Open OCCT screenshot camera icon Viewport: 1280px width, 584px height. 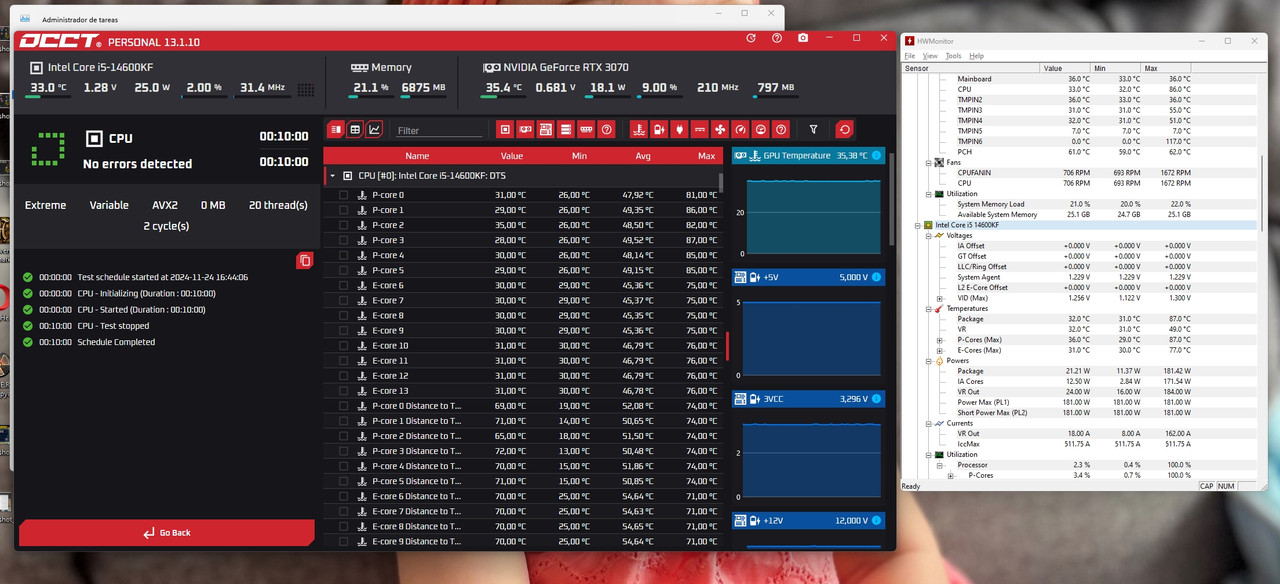point(803,38)
